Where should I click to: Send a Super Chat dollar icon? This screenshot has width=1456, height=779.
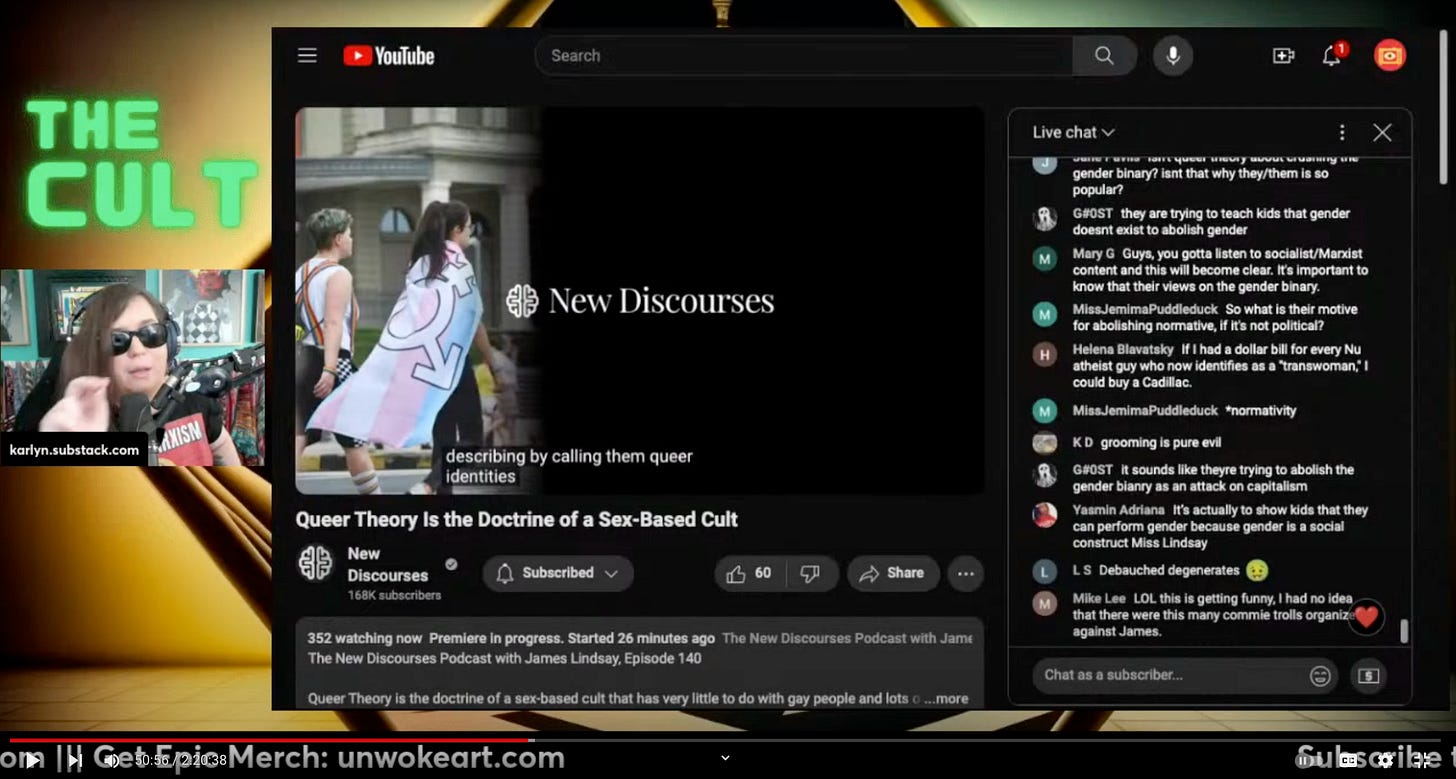(x=1369, y=676)
